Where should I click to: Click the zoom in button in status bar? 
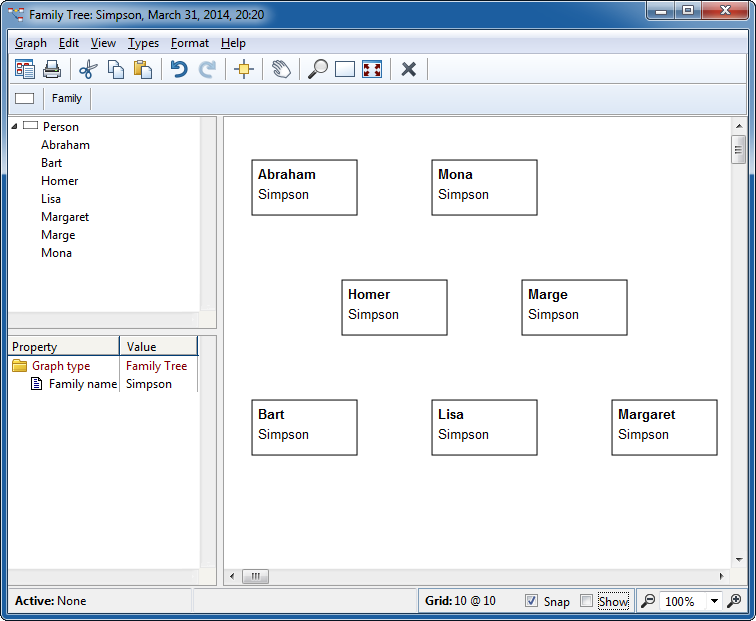pos(735,601)
